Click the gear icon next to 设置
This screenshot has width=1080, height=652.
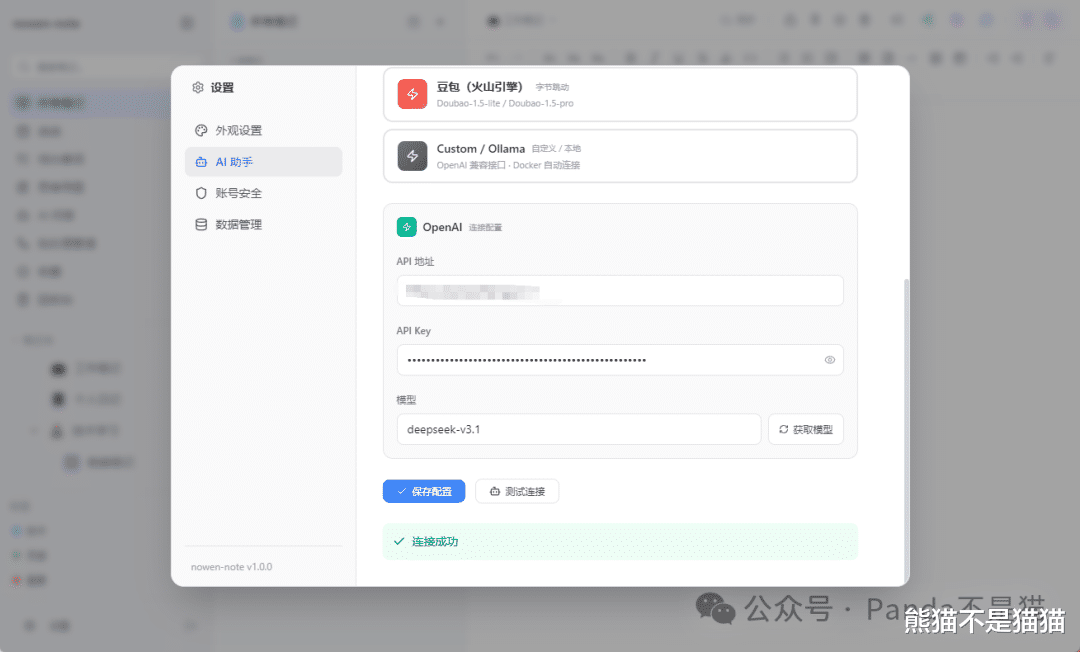198,87
